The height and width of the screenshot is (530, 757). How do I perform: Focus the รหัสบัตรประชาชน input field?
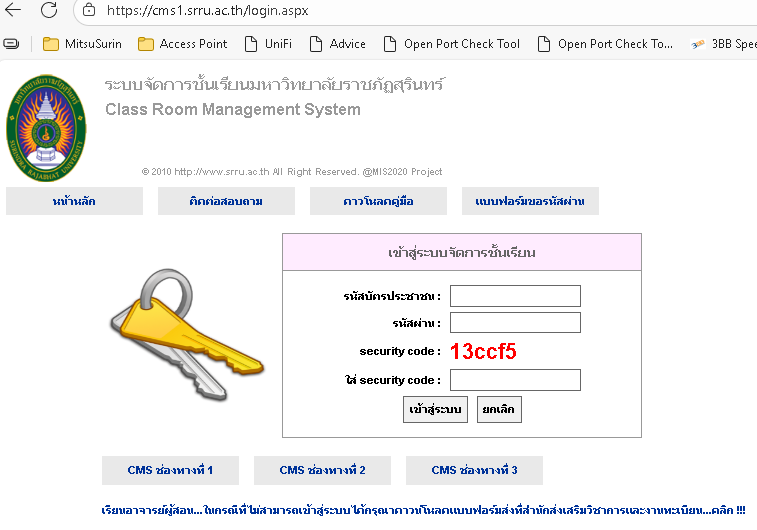515,296
